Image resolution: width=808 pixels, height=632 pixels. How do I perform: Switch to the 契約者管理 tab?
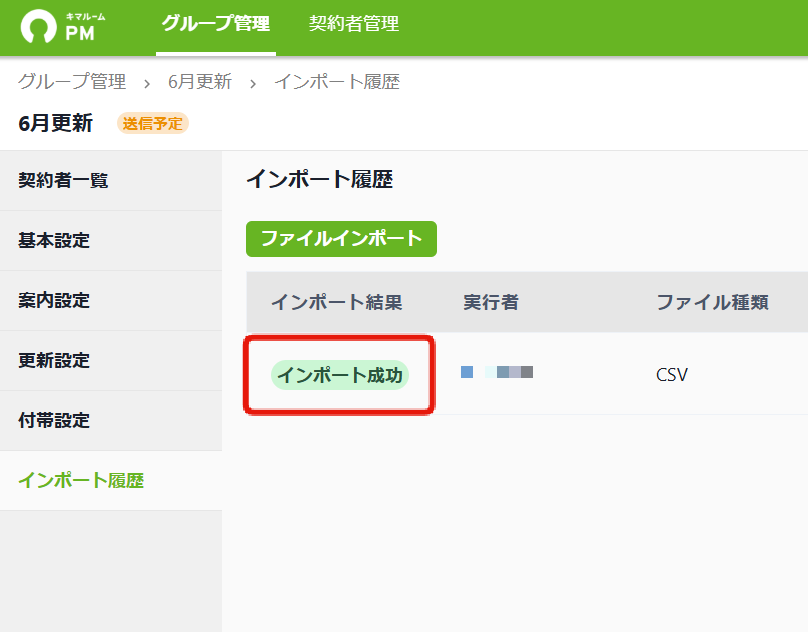pos(354,24)
